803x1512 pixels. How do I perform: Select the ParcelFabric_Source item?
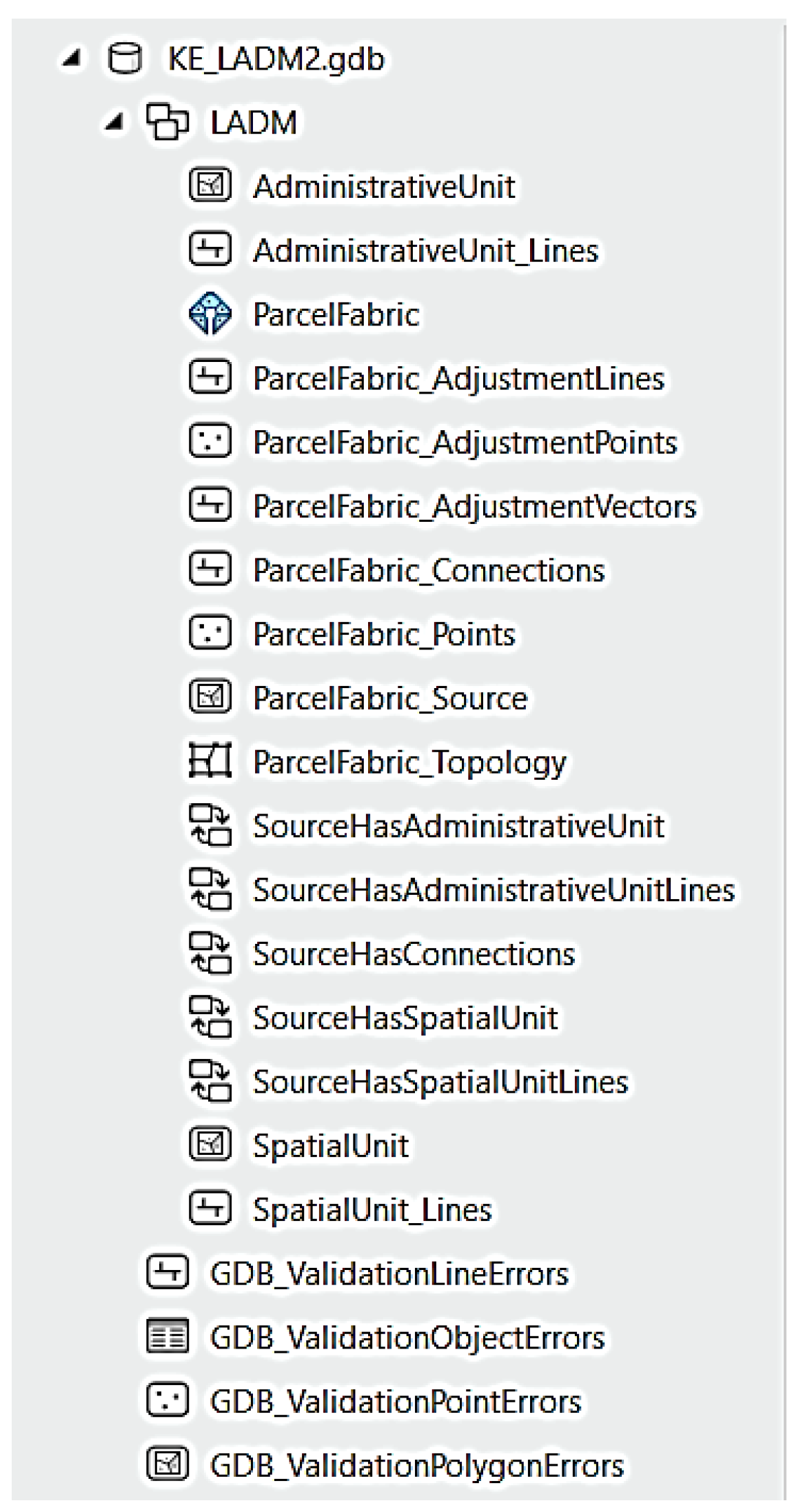point(390,698)
